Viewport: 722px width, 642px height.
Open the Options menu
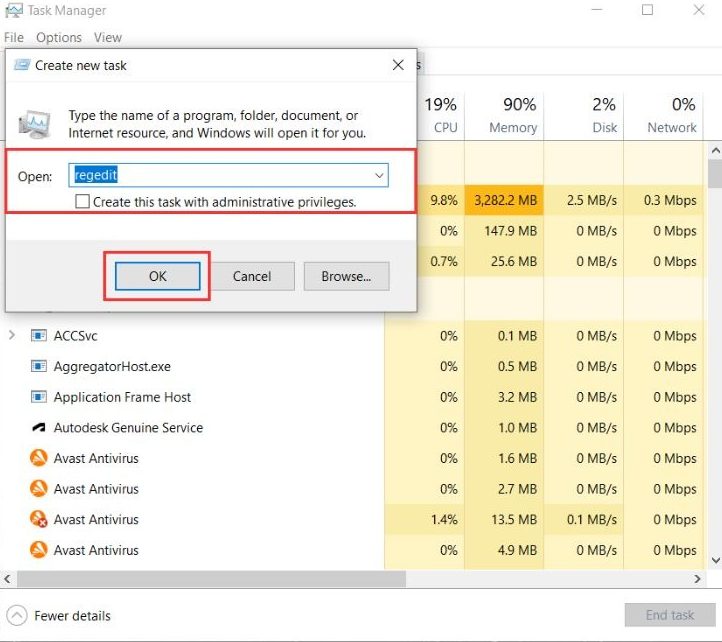[59, 37]
